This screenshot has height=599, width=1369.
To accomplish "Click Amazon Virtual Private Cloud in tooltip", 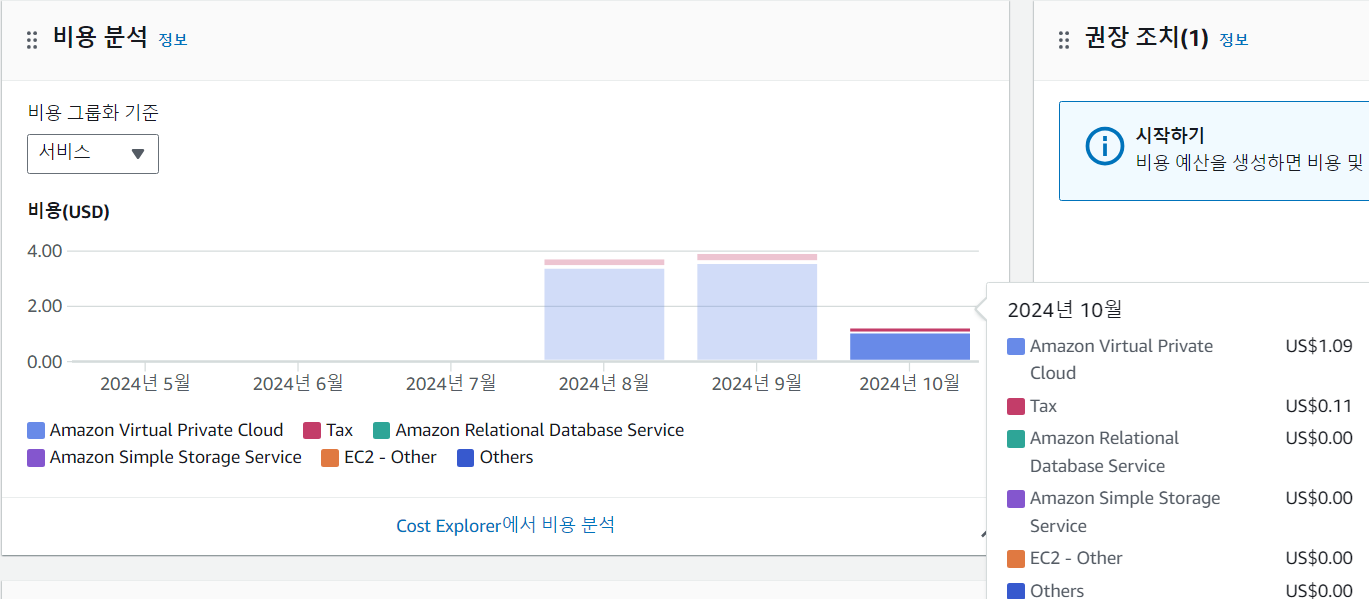I will tap(1121, 359).
